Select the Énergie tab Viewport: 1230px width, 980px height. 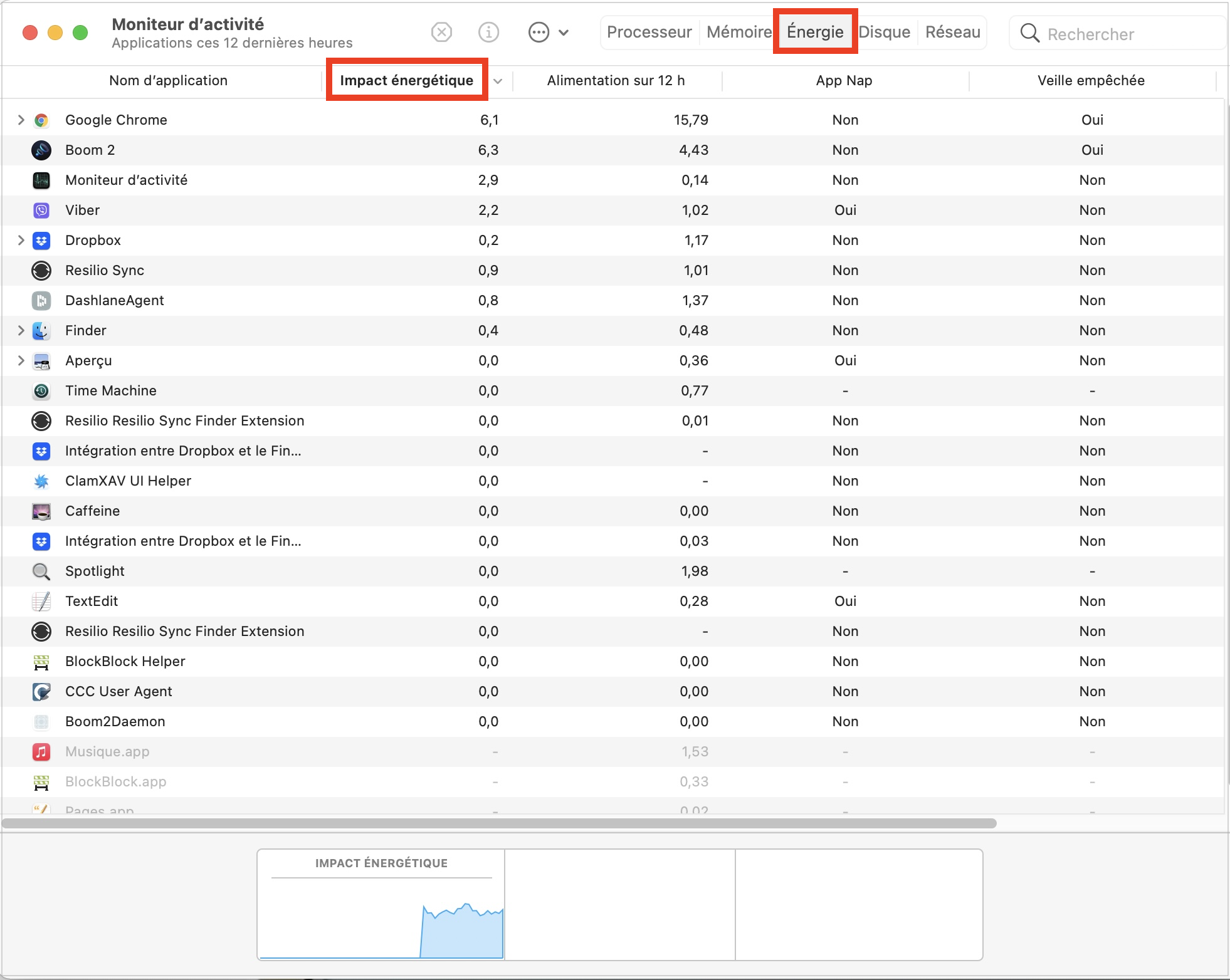pos(815,32)
